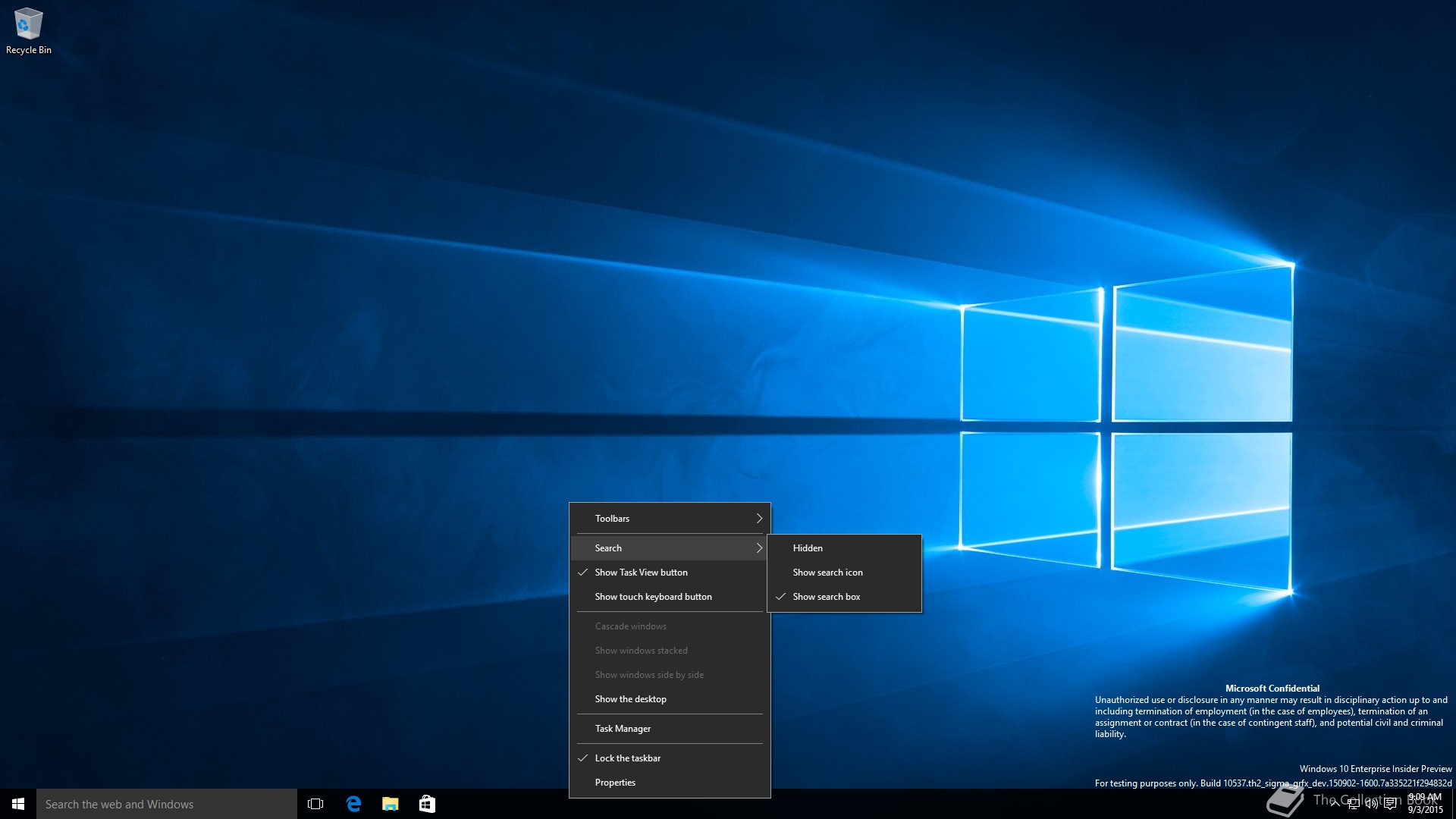This screenshot has width=1456, height=819.
Task: Choose 'Show search icon' option
Action: click(844, 573)
